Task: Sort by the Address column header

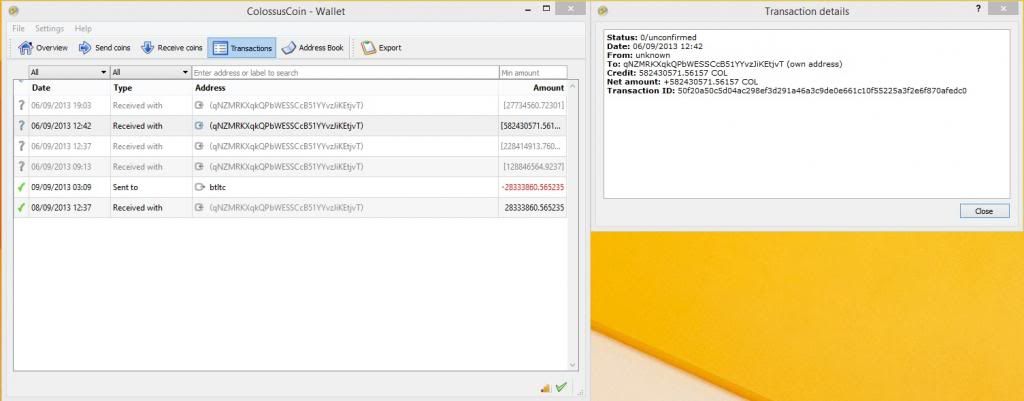Action: pos(345,88)
